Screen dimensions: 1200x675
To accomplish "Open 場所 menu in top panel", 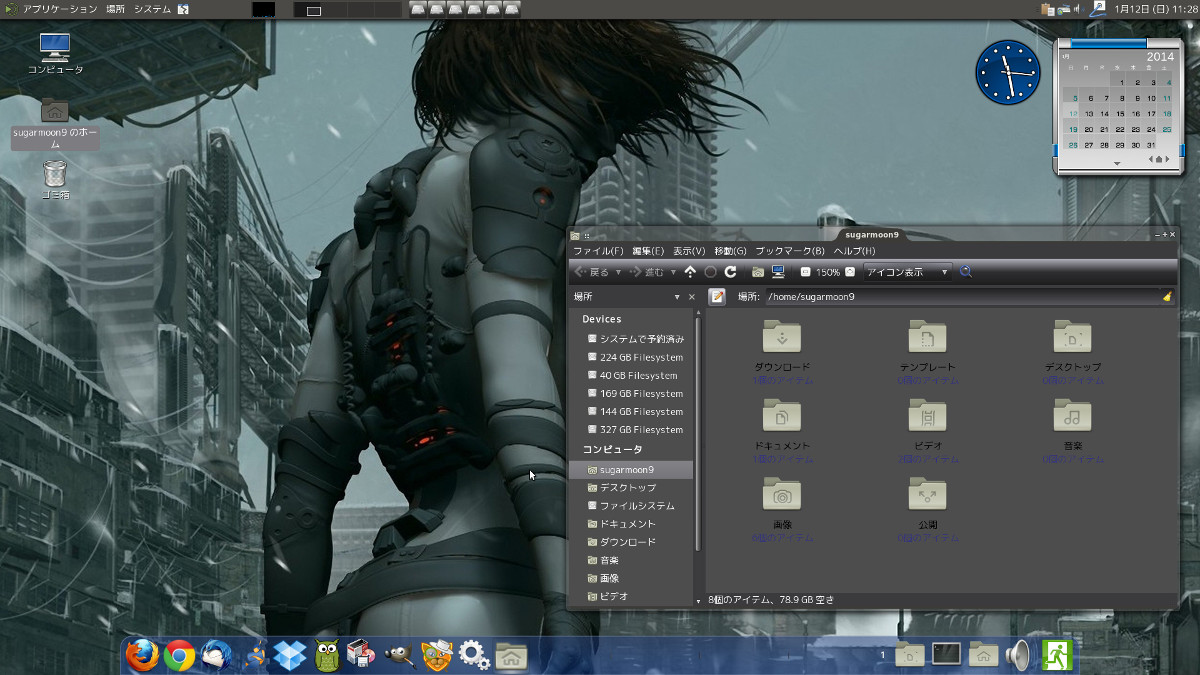I will click(x=116, y=9).
